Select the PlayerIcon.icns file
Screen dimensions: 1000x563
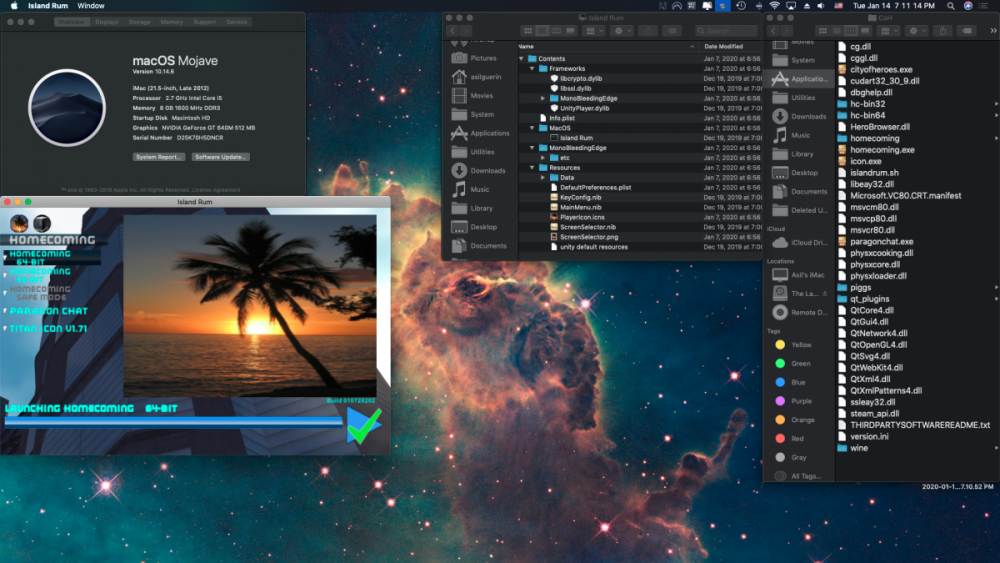pyautogui.click(x=581, y=216)
